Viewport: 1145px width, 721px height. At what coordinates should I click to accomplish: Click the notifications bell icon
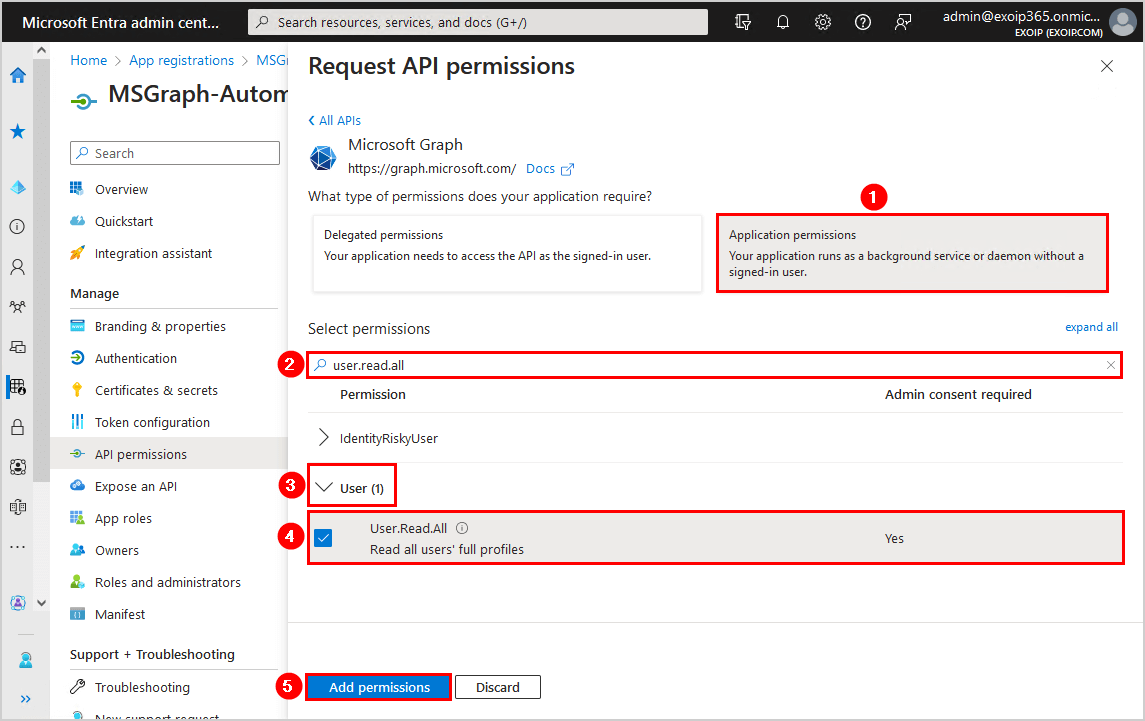[783, 22]
